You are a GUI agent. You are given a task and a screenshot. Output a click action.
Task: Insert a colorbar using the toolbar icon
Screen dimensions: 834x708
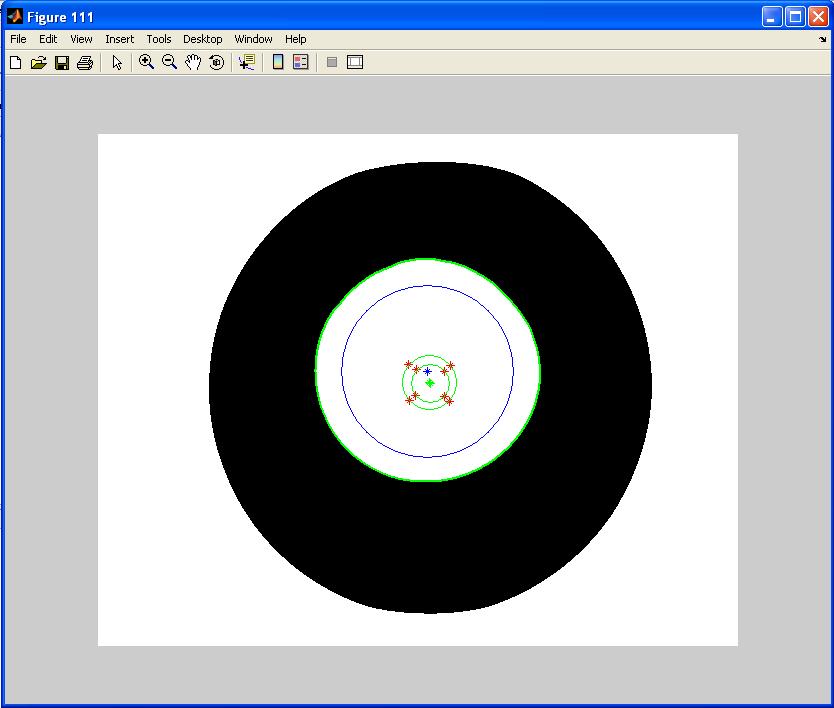tap(278, 62)
